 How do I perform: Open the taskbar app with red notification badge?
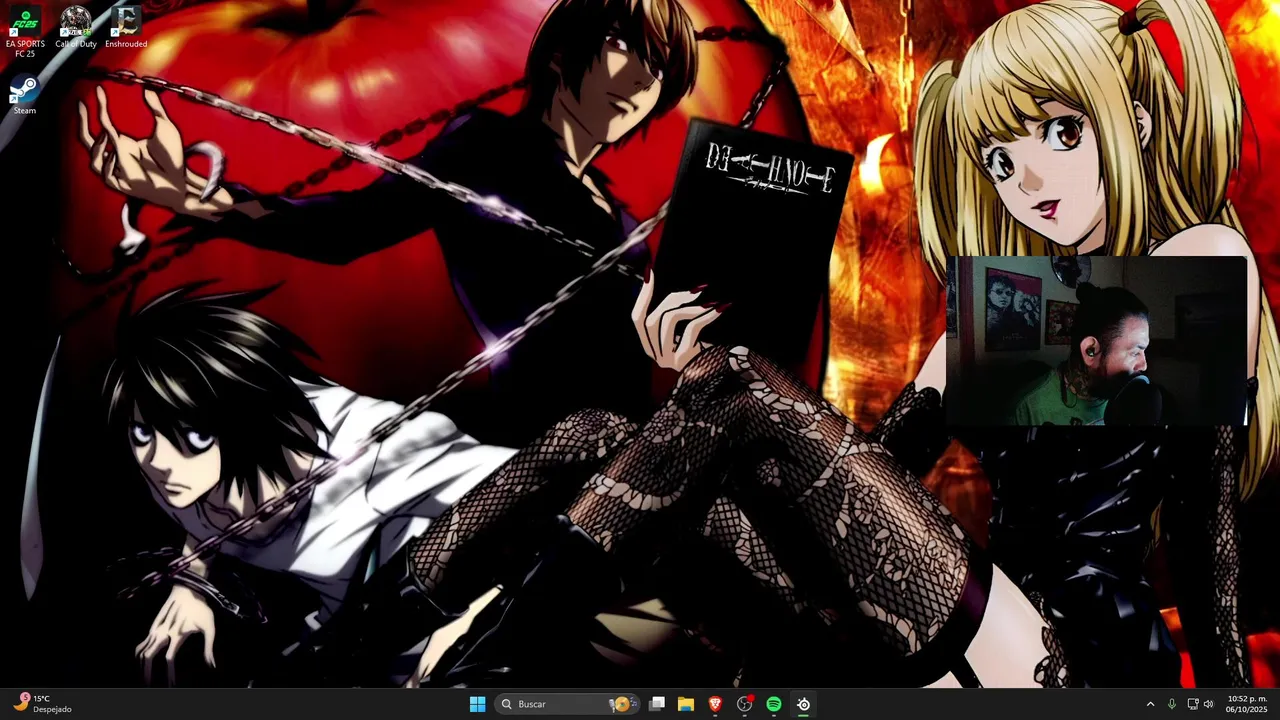[744, 704]
